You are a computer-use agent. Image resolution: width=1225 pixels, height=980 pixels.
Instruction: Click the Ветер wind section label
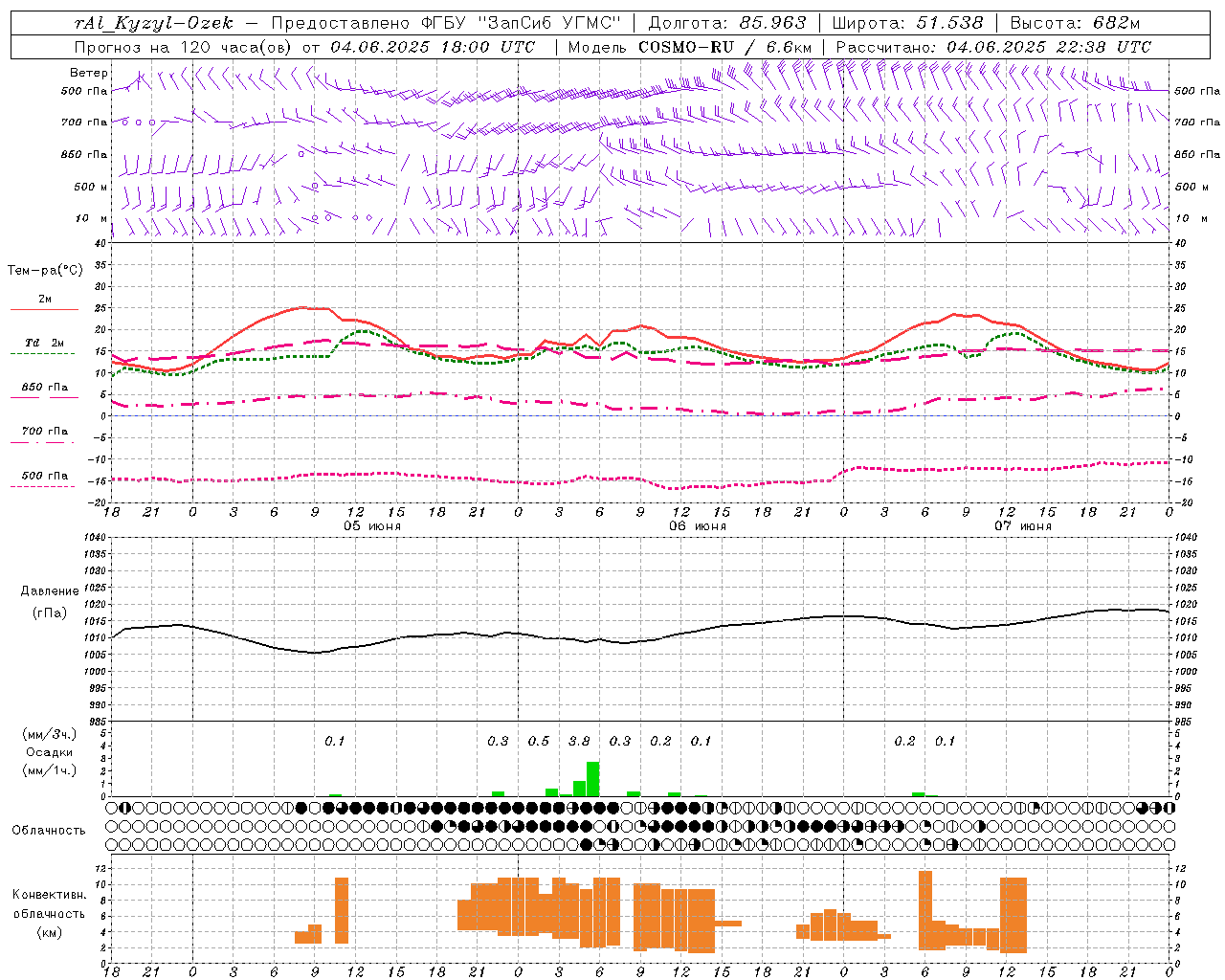[x=88, y=73]
